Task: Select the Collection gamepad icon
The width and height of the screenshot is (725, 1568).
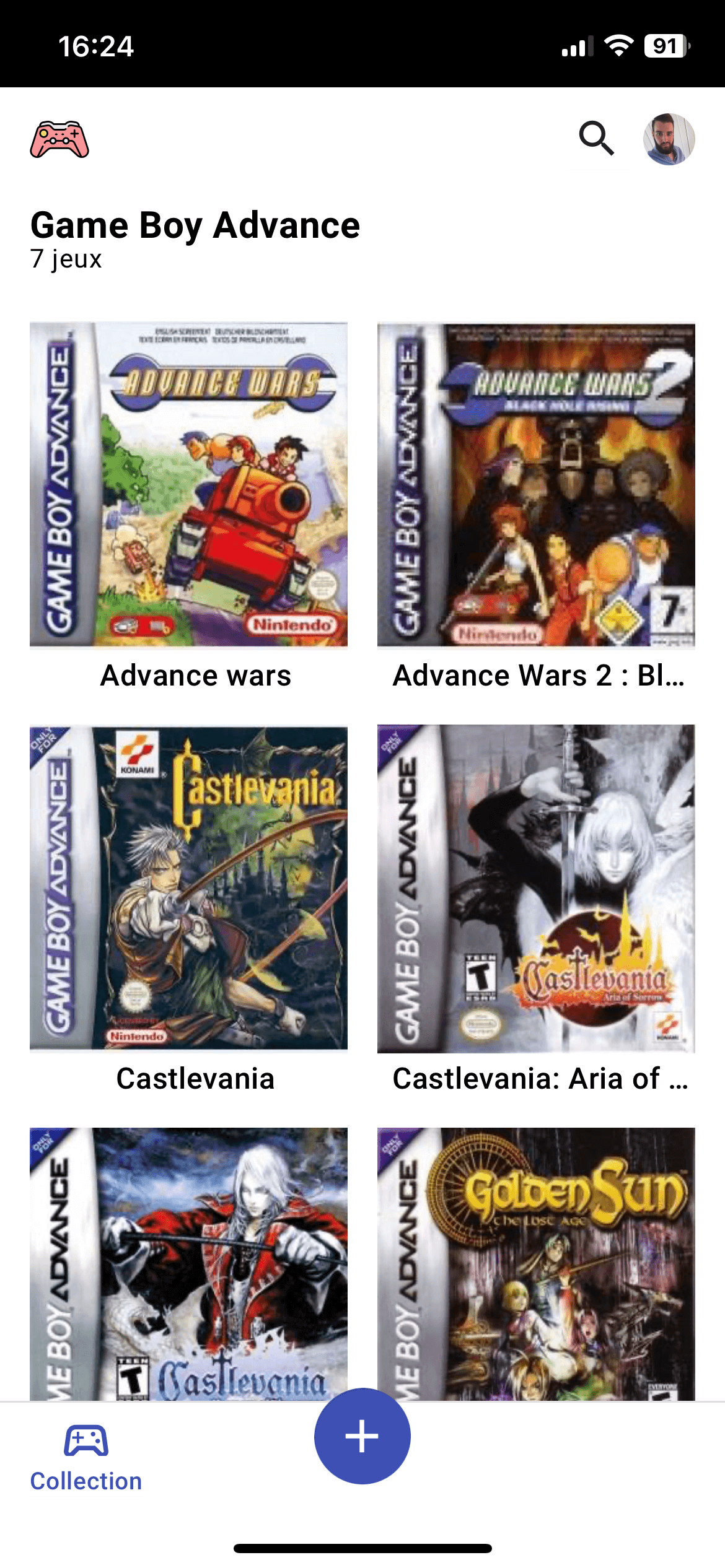Action: (x=86, y=1440)
